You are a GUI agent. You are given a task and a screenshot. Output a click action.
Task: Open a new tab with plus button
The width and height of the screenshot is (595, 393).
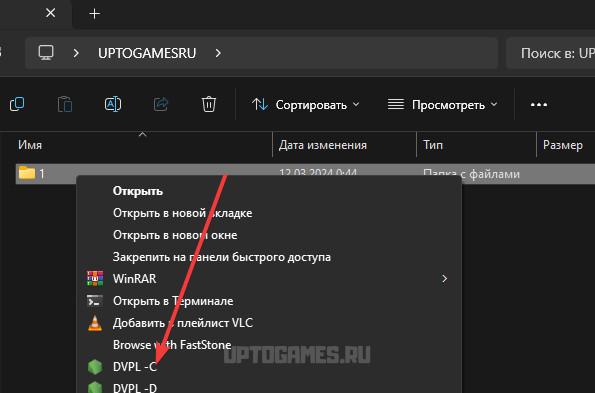(94, 14)
